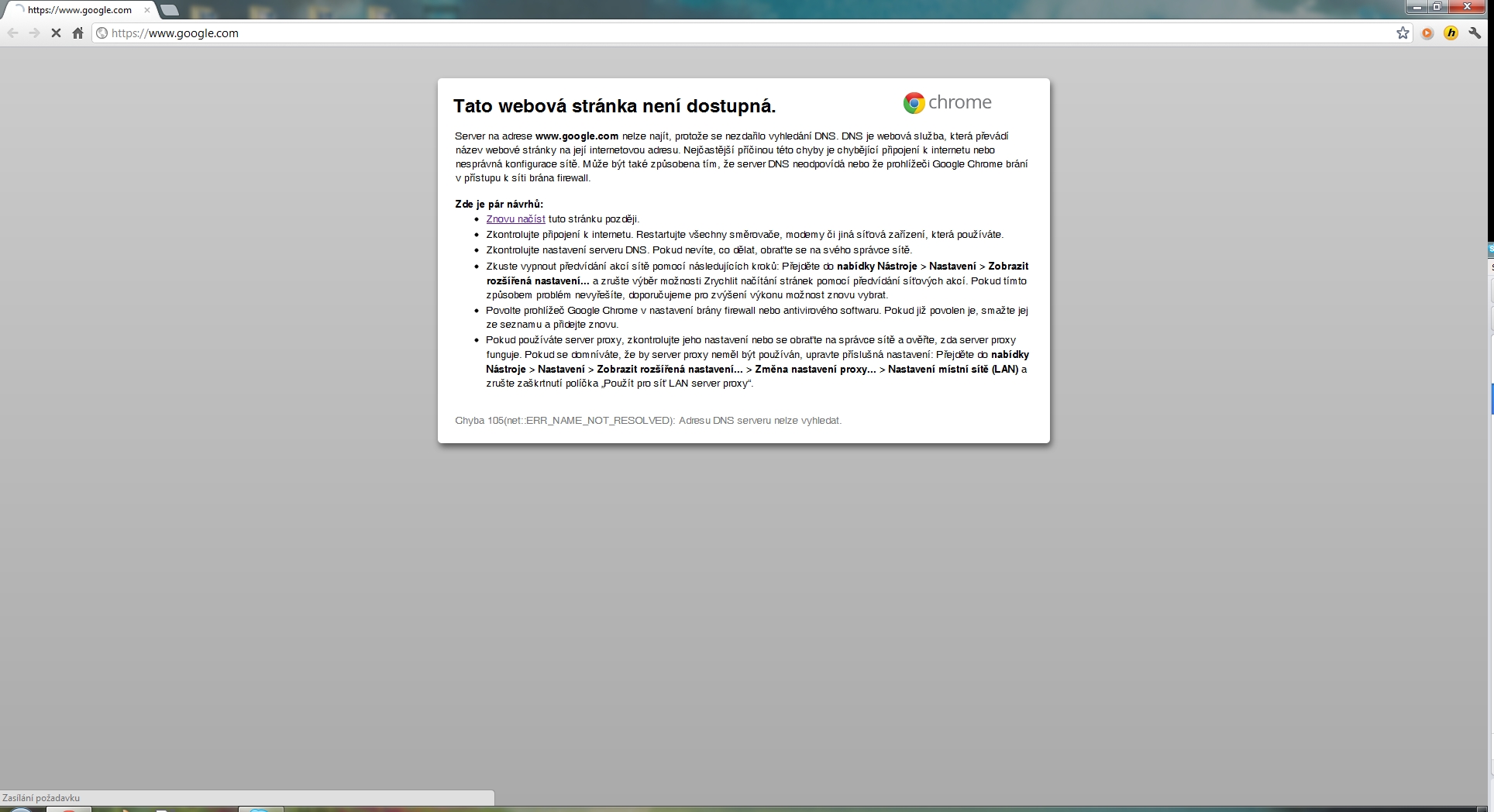The width and height of the screenshot is (1494, 812).
Task: Stop loading the page with the X button
Action: coord(56,33)
